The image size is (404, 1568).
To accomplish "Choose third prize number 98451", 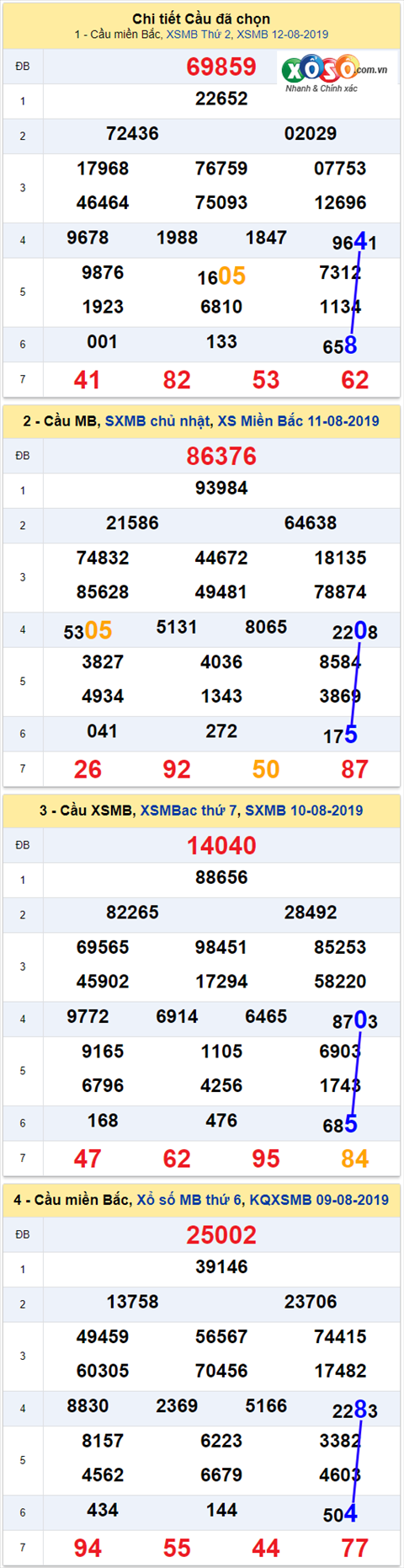I will click(x=221, y=947).
